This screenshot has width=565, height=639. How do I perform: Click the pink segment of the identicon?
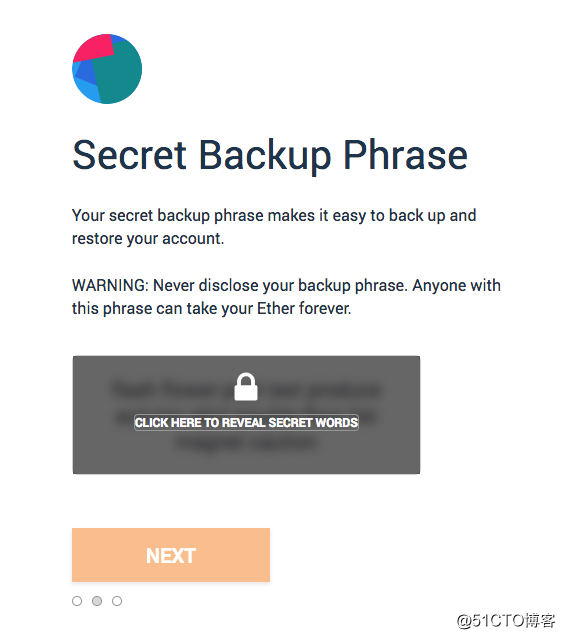click(x=93, y=47)
